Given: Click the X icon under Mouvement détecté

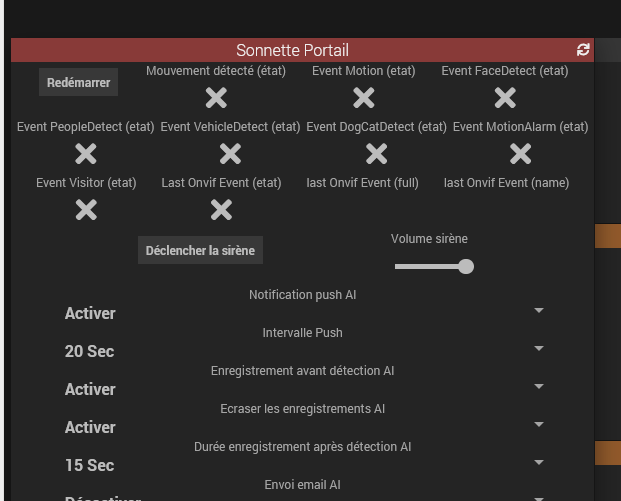Looking at the screenshot, I should [x=216, y=97].
